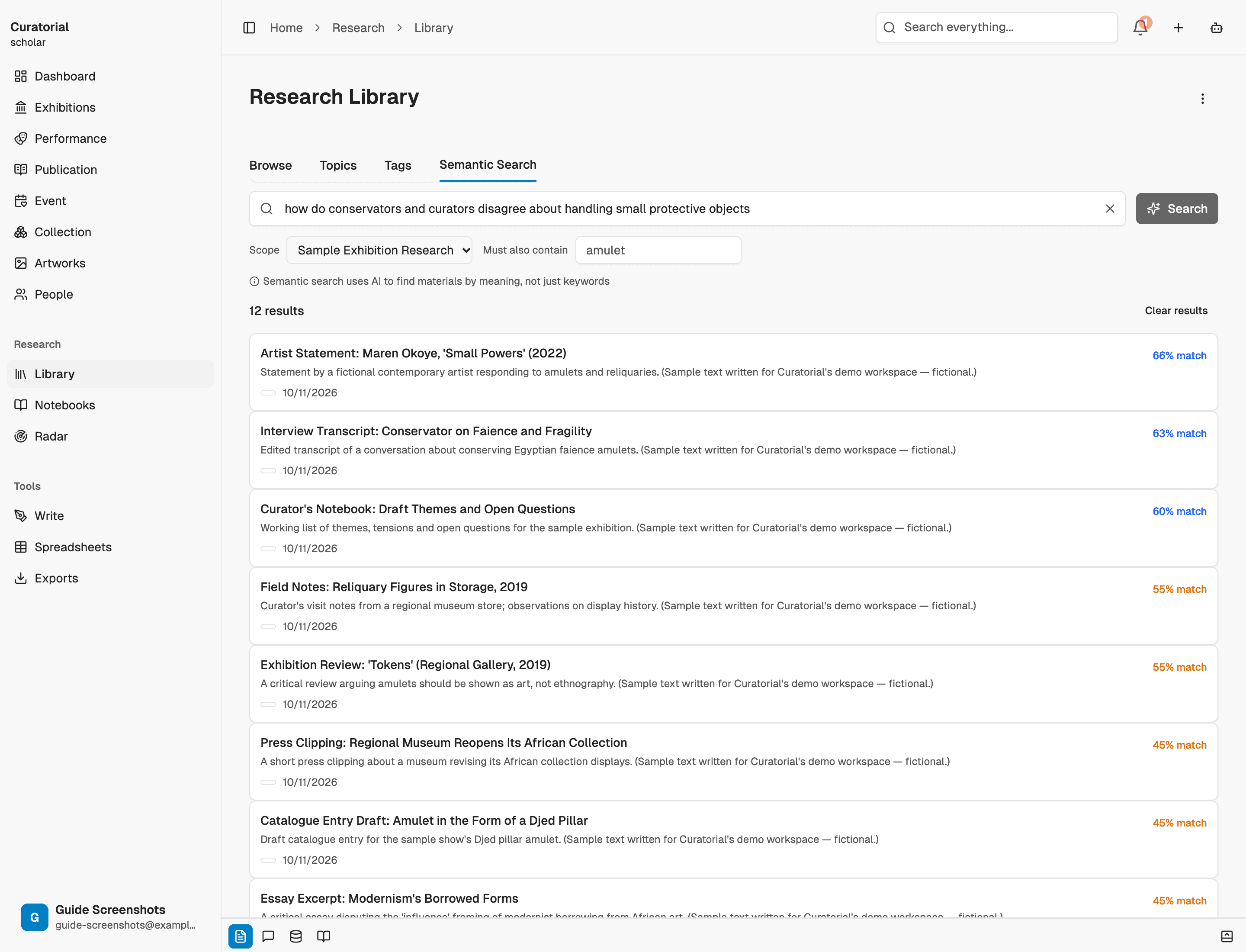Open Exhibition Review: 'Tokens' result
The image size is (1246, 952).
tap(734, 684)
